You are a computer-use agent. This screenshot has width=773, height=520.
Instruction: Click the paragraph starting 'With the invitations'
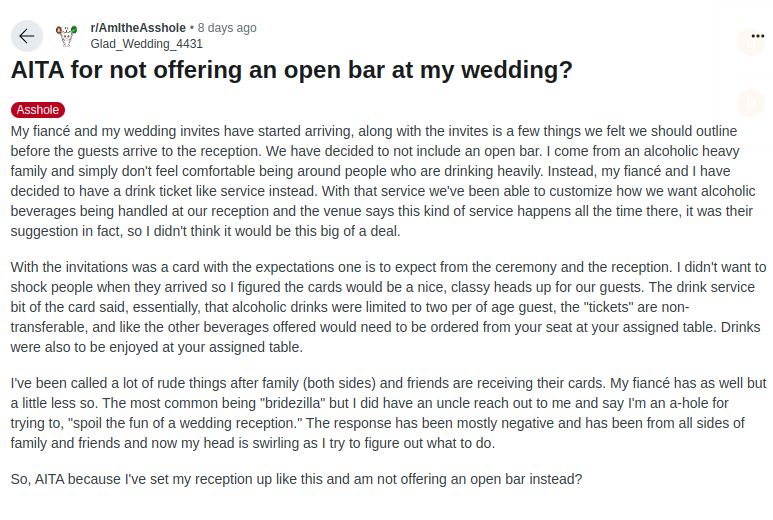(388, 307)
